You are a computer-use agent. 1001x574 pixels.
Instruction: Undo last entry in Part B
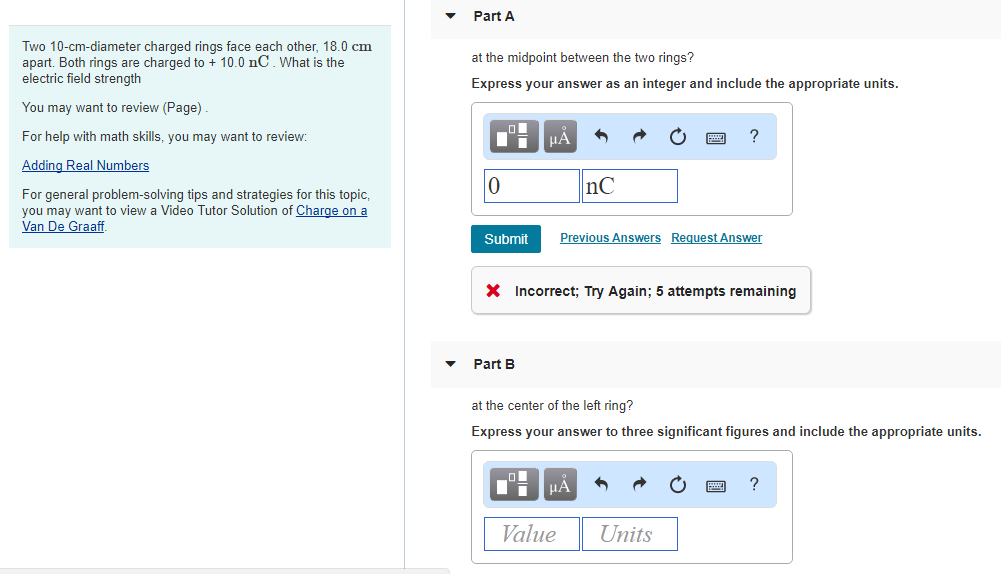pos(602,486)
